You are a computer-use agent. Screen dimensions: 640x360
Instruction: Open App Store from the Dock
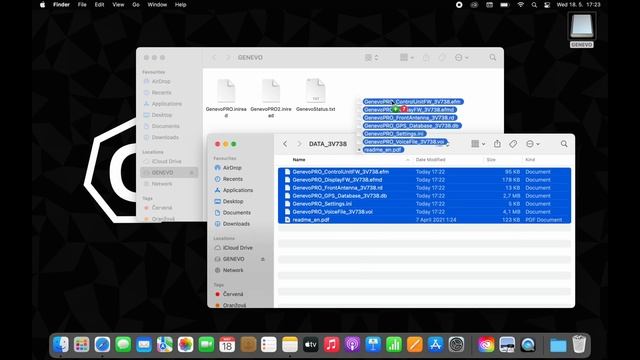pyautogui.click(x=436, y=345)
